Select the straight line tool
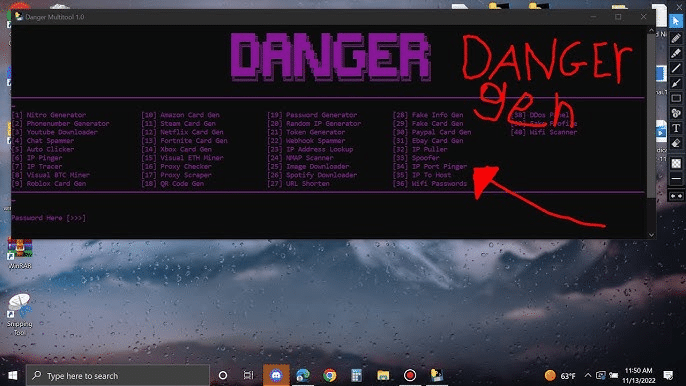This screenshot has width=686, height=386. click(x=676, y=68)
